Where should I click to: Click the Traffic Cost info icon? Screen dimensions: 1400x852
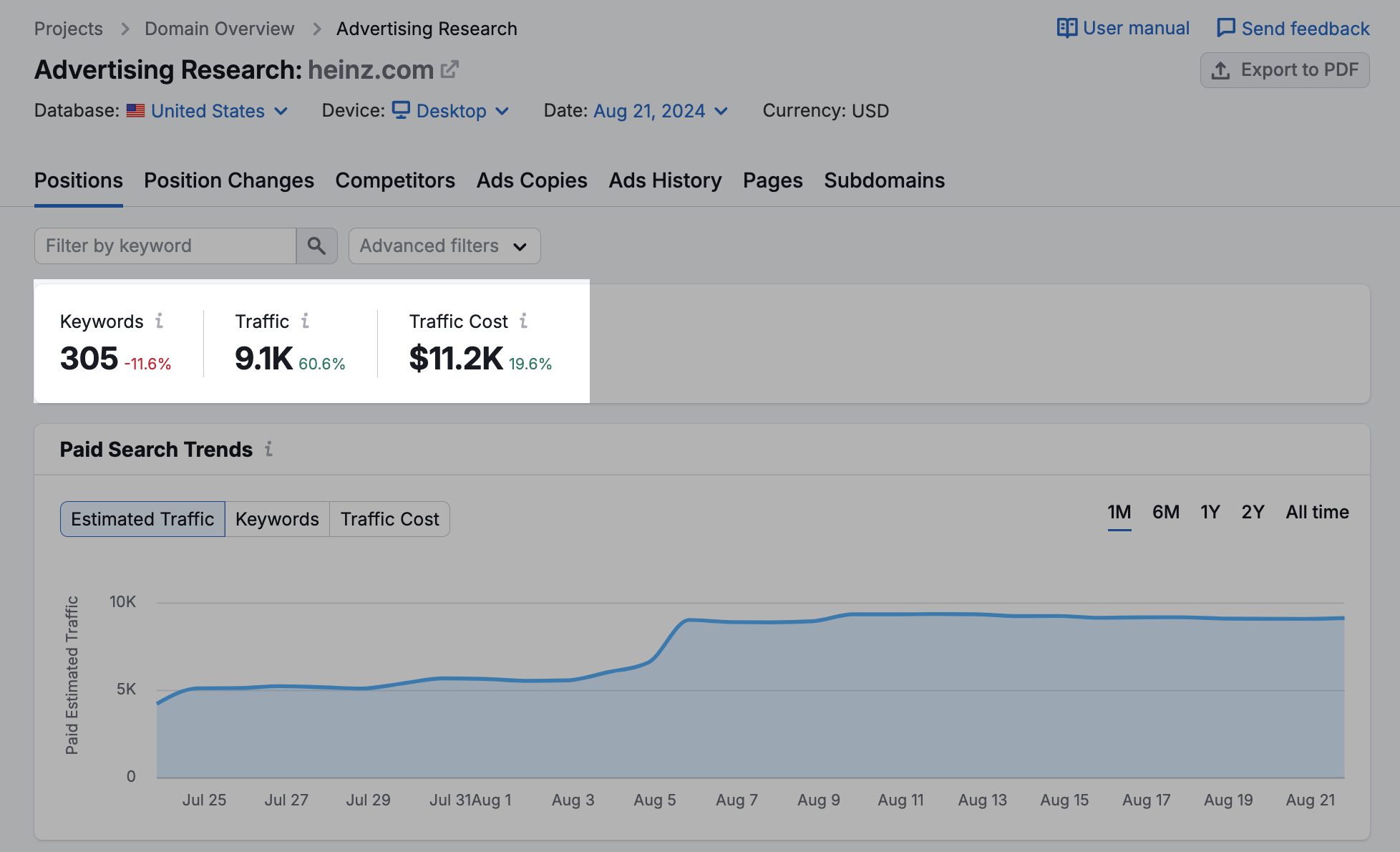click(525, 322)
